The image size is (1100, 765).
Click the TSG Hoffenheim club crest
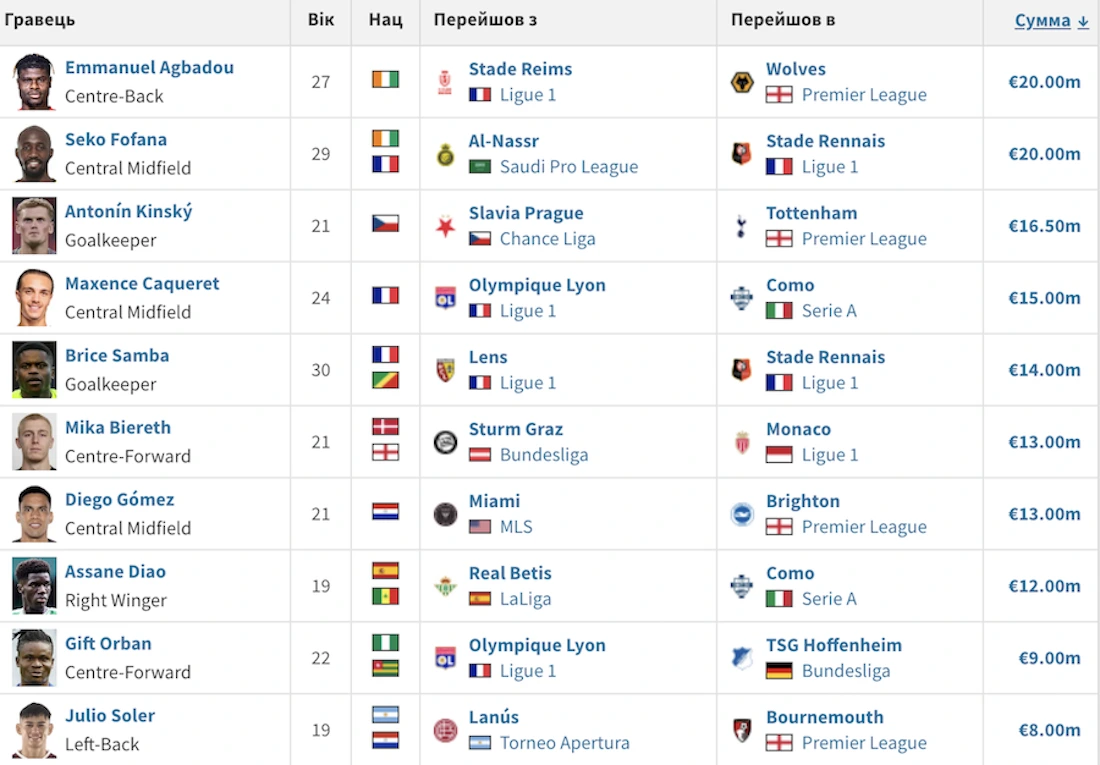click(x=742, y=658)
